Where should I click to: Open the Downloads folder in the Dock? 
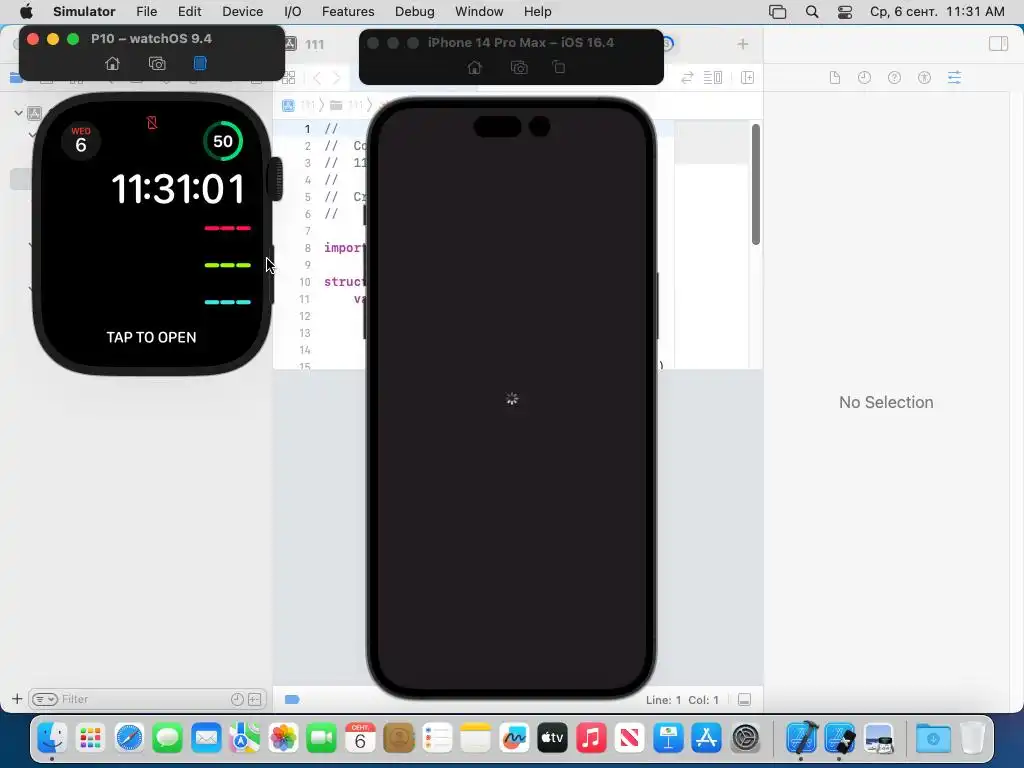click(933, 738)
